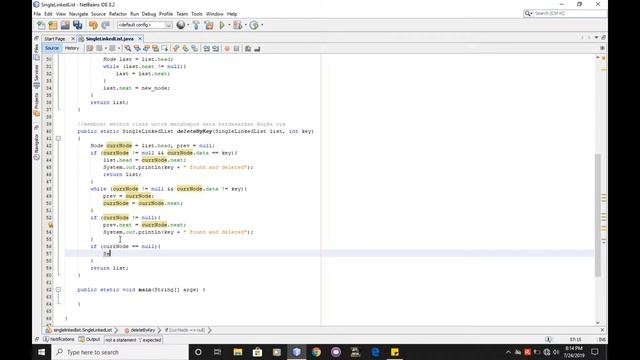Show hidden system tray icons

pos(508,352)
